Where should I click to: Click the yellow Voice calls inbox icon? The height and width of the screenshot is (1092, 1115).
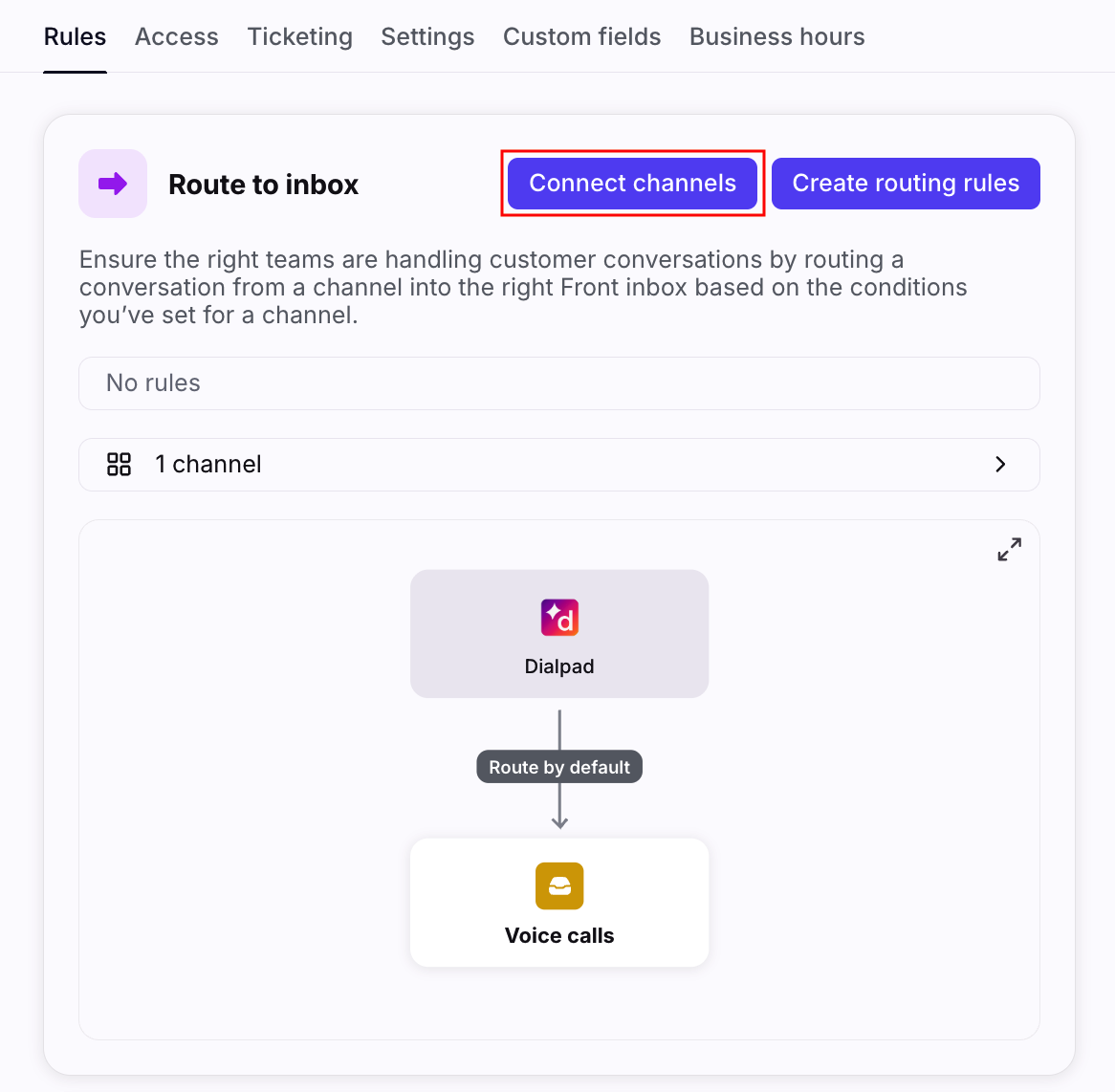[559, 885]
